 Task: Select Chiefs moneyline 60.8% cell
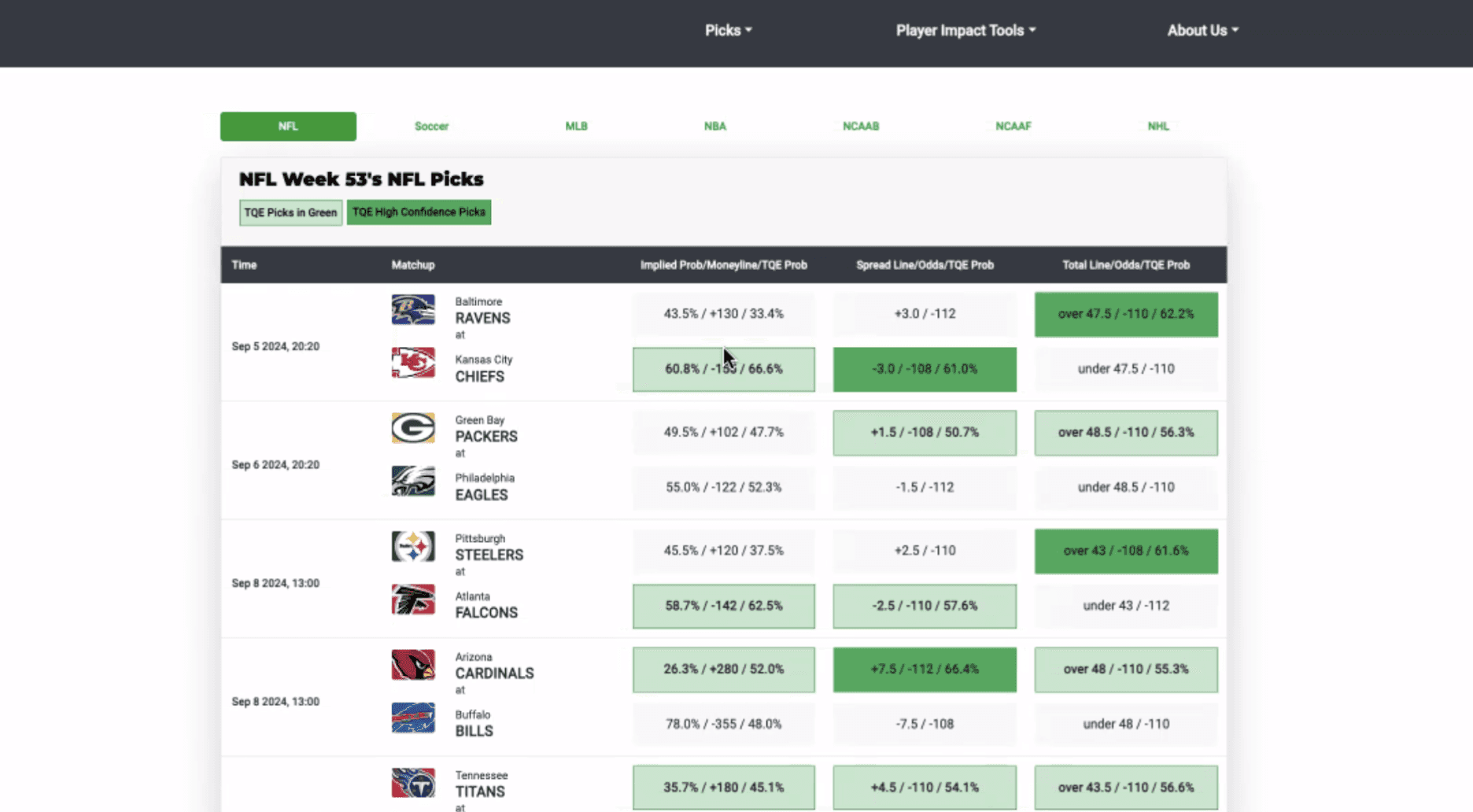coord(723,369)
